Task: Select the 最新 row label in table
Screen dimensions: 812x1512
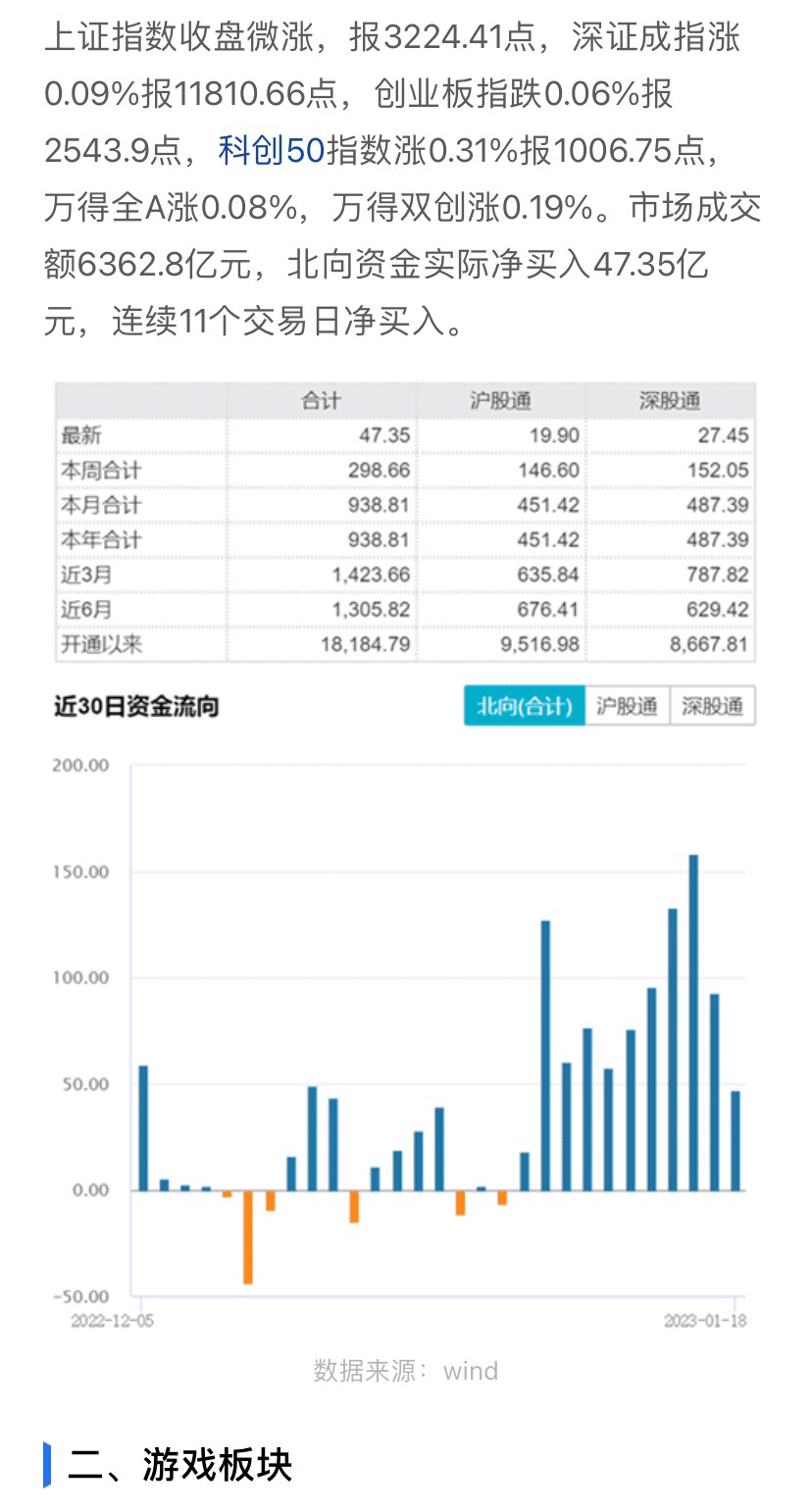Action: 81,435
